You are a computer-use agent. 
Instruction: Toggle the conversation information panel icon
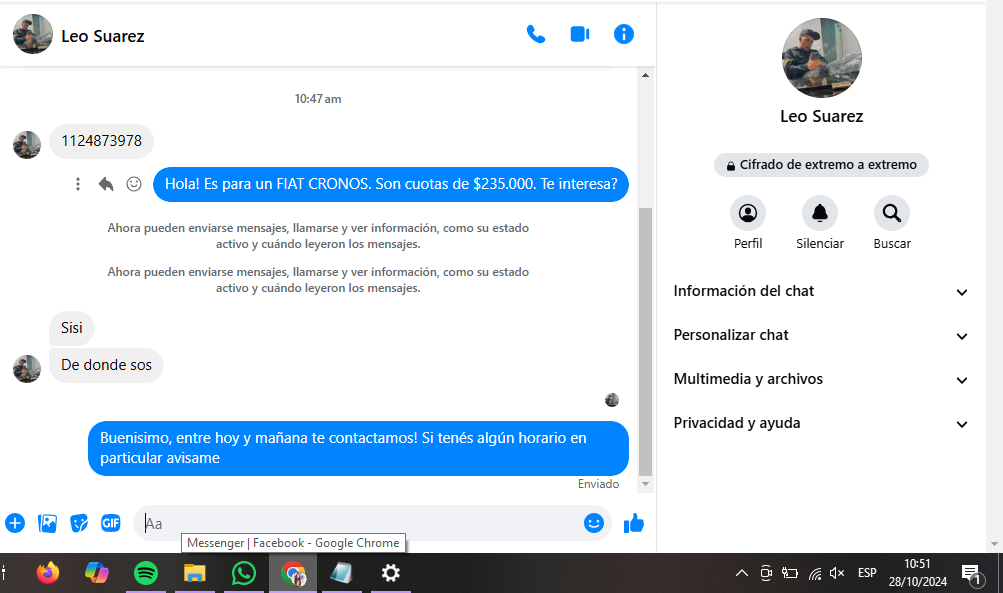pyautogui.click(x=624, y=34)
